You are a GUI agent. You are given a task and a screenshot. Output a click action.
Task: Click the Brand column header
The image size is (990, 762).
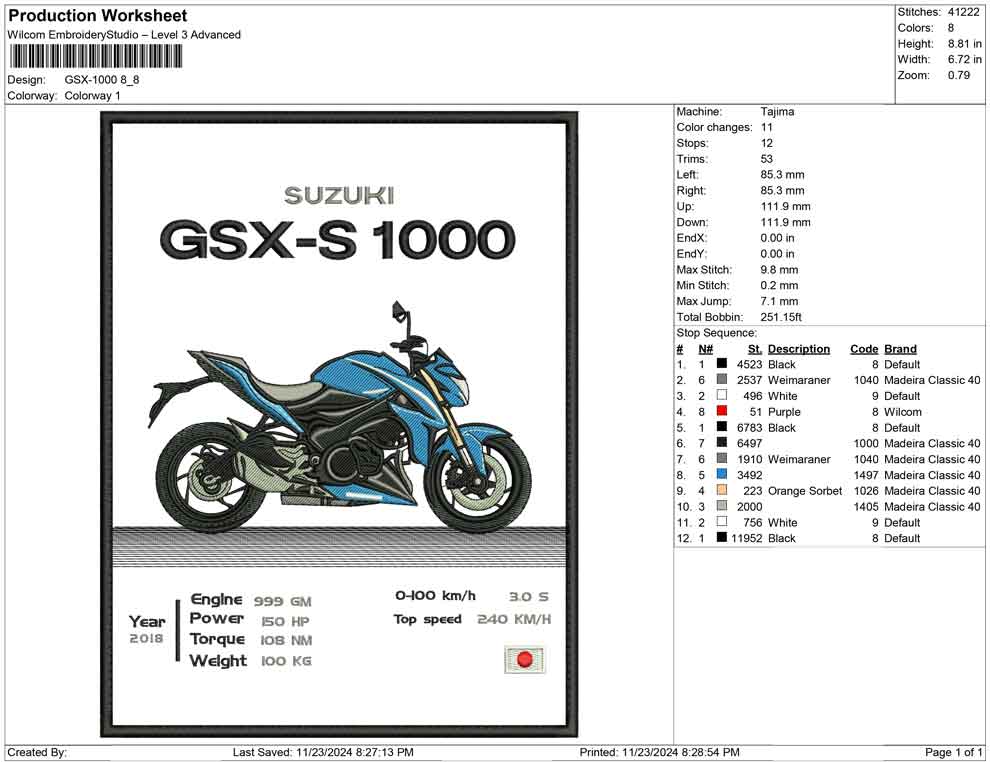(x=900, y=349)
